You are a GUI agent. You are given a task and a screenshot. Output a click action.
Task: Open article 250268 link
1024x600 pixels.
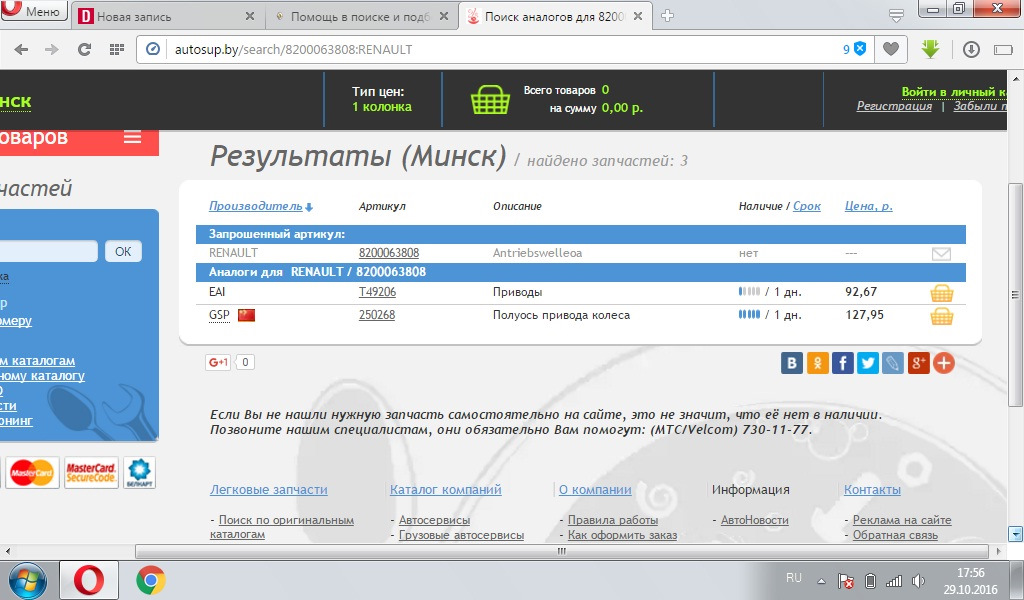click(377, 315)
